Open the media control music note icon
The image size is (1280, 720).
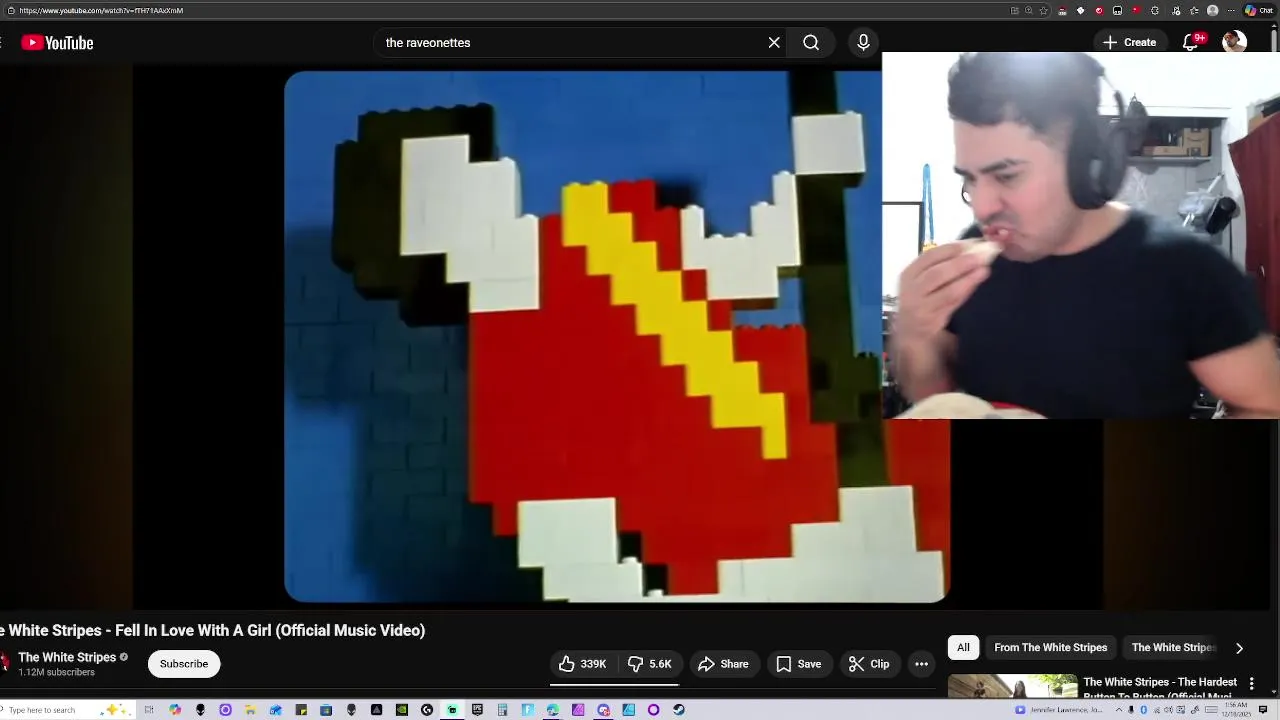1176,10
